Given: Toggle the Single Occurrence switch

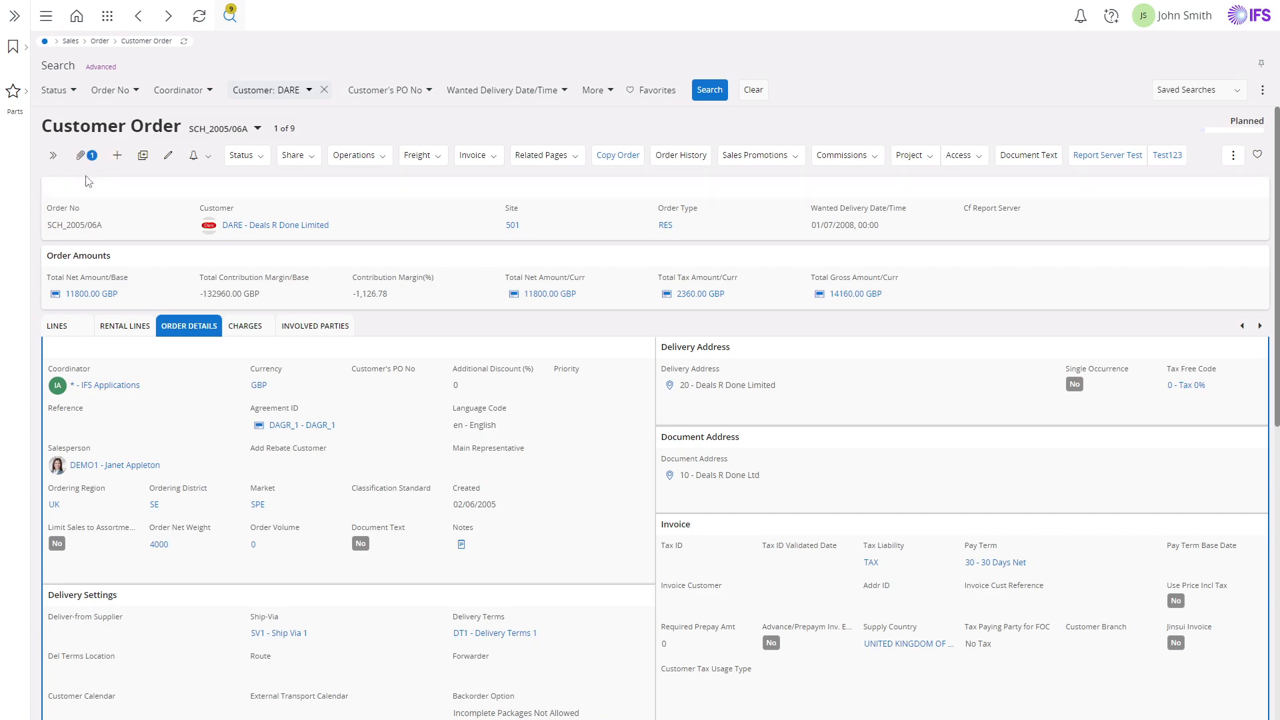Looking at the screenshot, I should click(x=1074, y=384).
